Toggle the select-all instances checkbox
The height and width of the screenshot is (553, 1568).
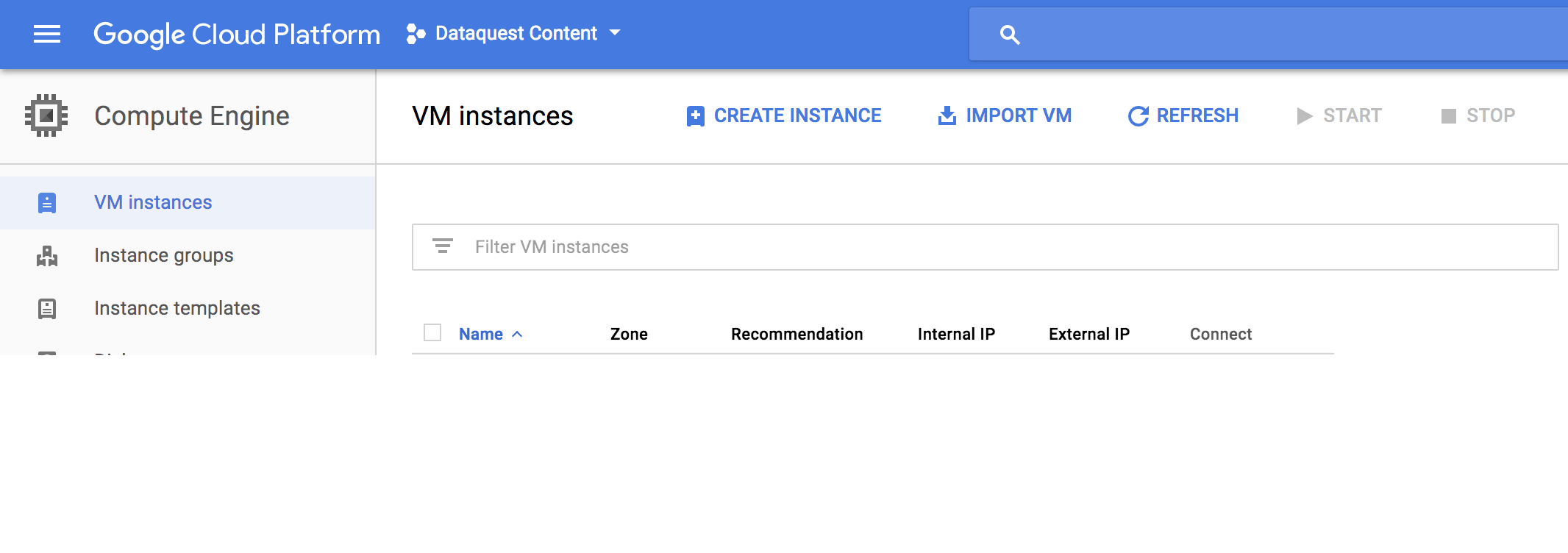pyautogui.click(x=432, y=333)
